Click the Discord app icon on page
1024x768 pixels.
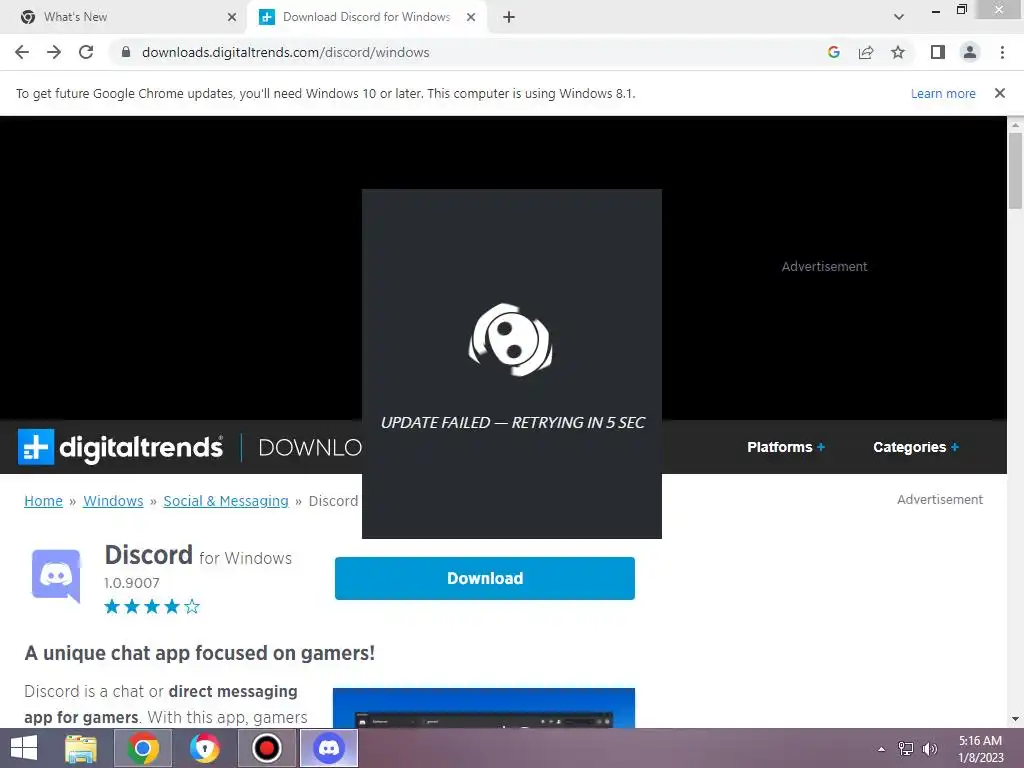click(56, 575)
